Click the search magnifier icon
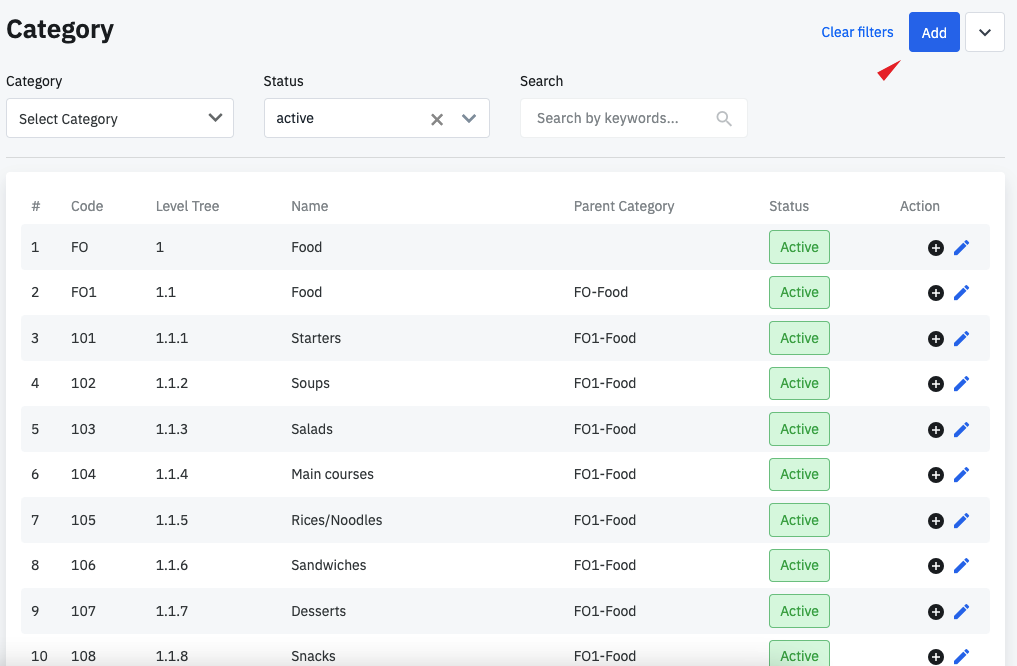This screenshot has width=1017, height=666. pos(724,118)
